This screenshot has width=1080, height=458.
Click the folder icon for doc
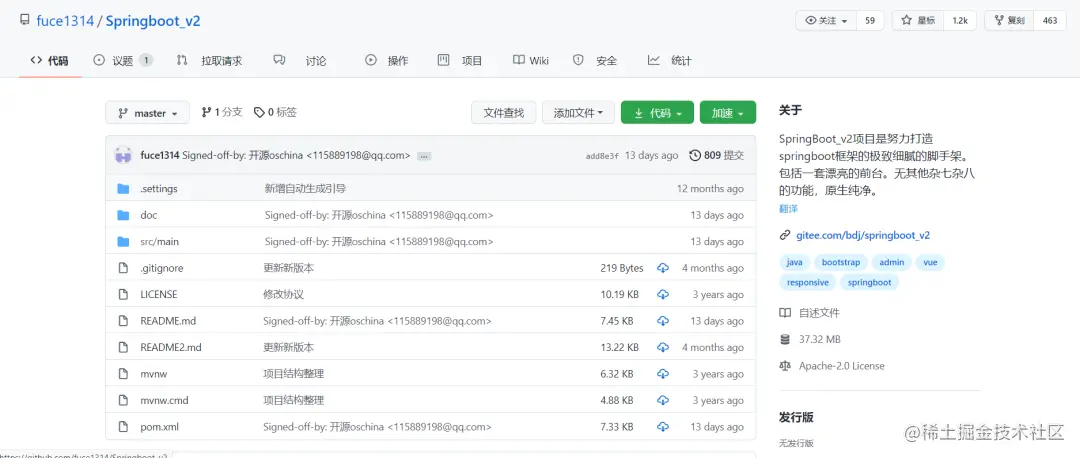click(x=123, y=215)
